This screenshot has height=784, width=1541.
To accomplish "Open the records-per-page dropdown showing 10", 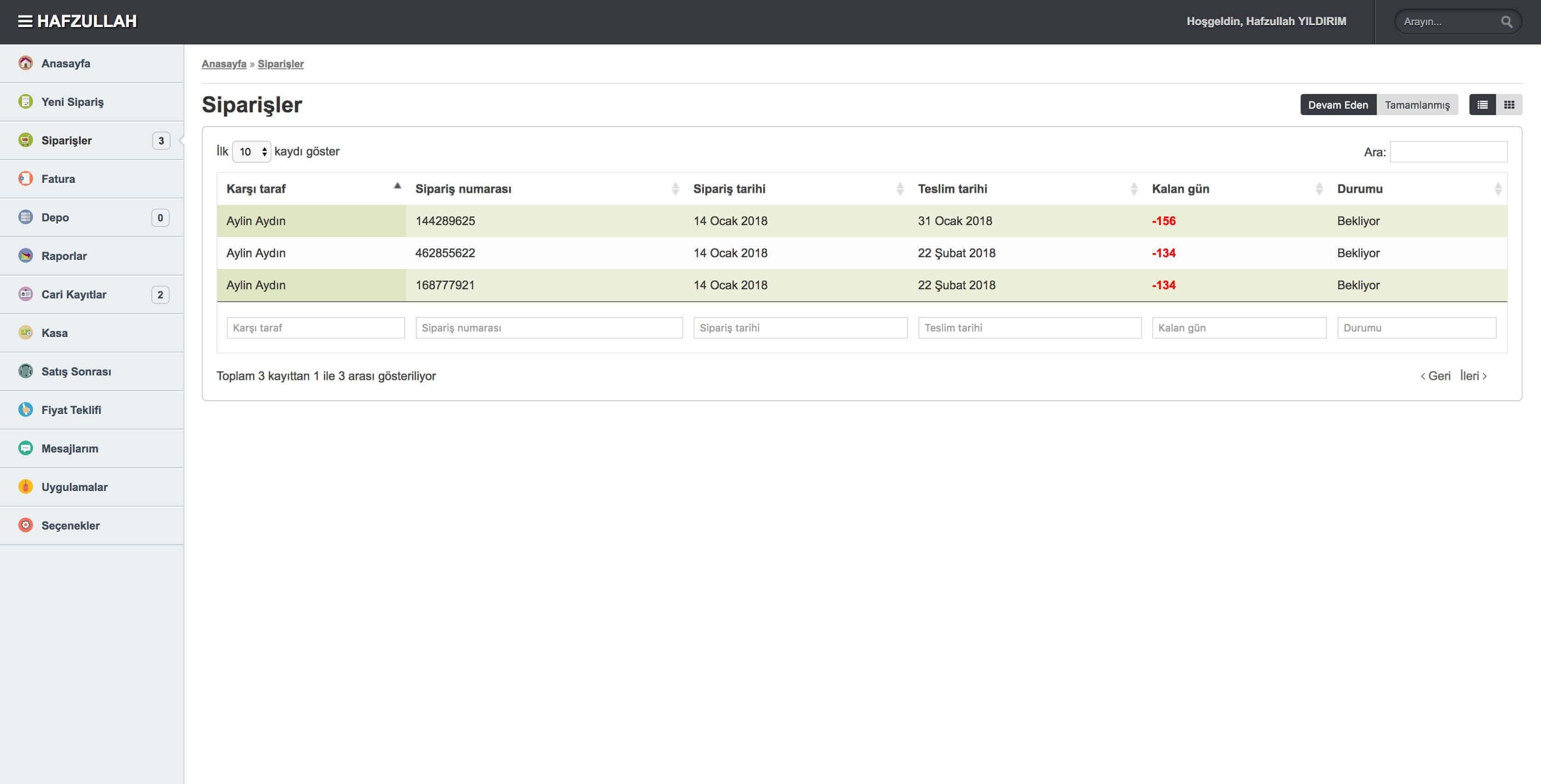I will tap(251, 152).
